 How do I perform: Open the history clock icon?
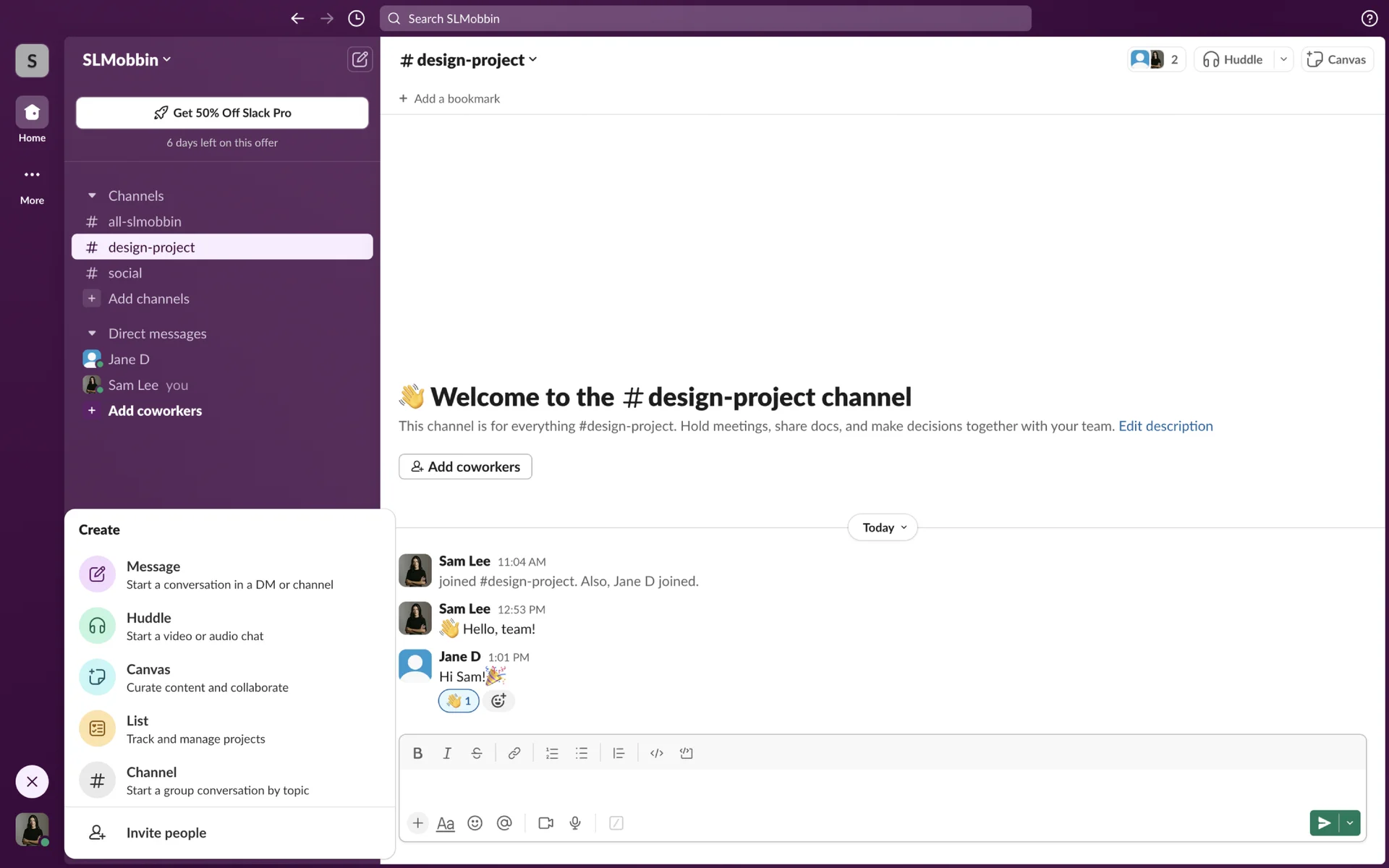[x=356, y=19]
